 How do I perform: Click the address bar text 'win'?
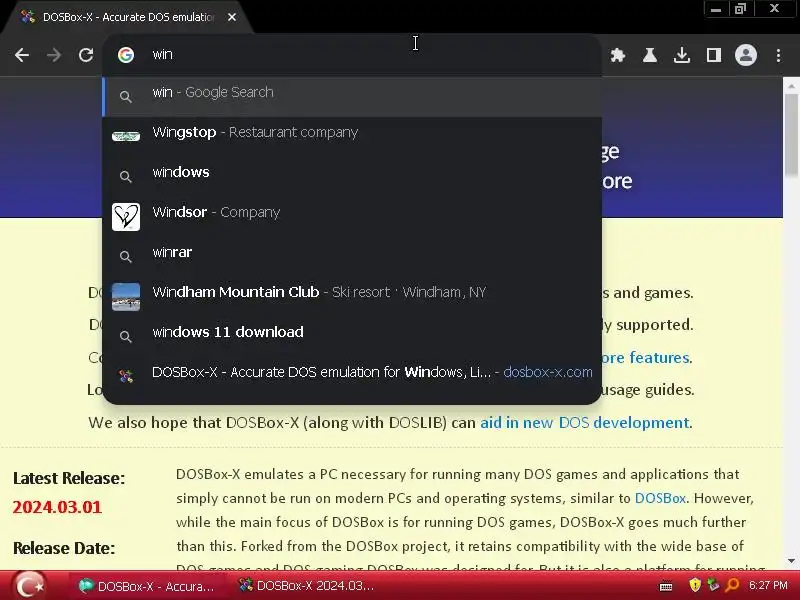(x=163, y=55)
